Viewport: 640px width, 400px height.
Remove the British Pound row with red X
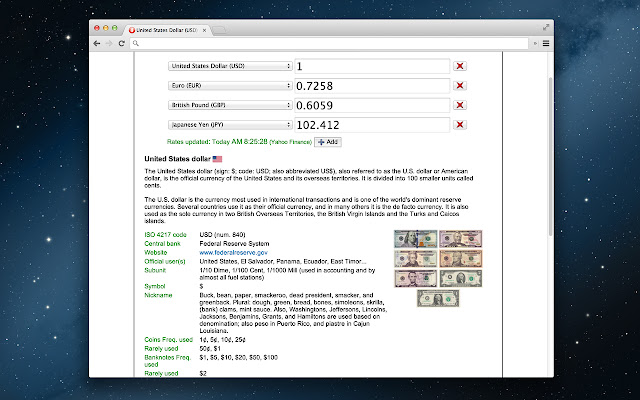coord(460,105)
